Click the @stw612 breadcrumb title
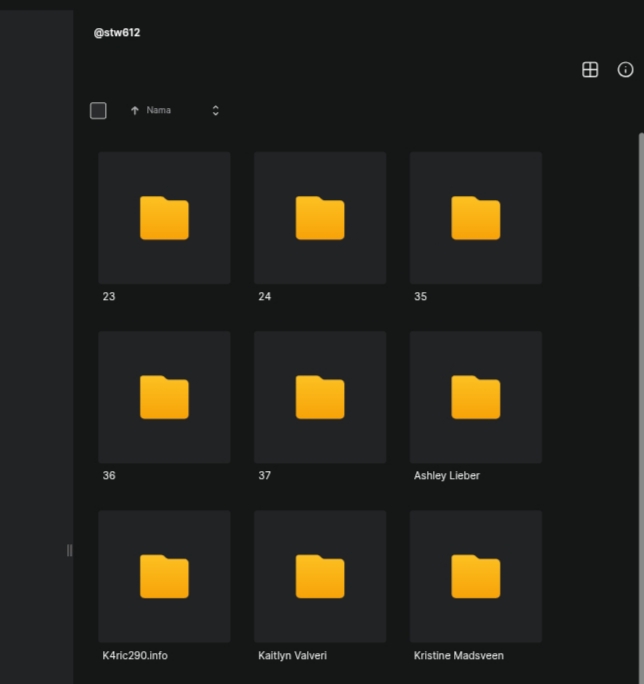This screenshot has width=644, height=684. 117,33
